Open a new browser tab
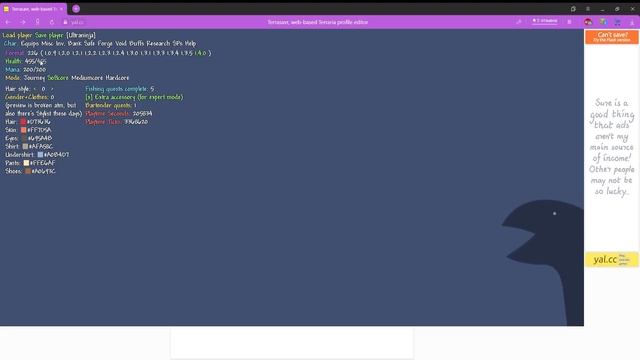 tap(76, 9)
